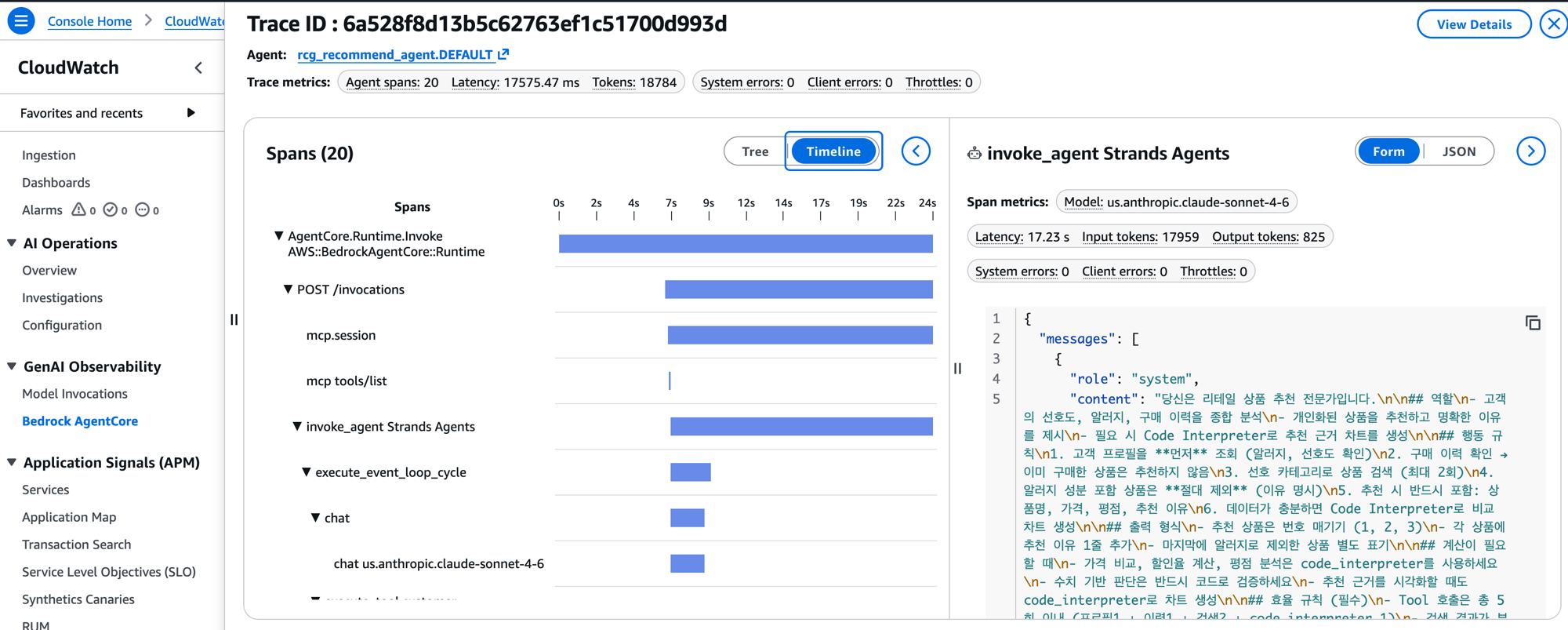Open Model Invocations page
1568x630 pixels.
pyautogui.click(x=74, y=394)
